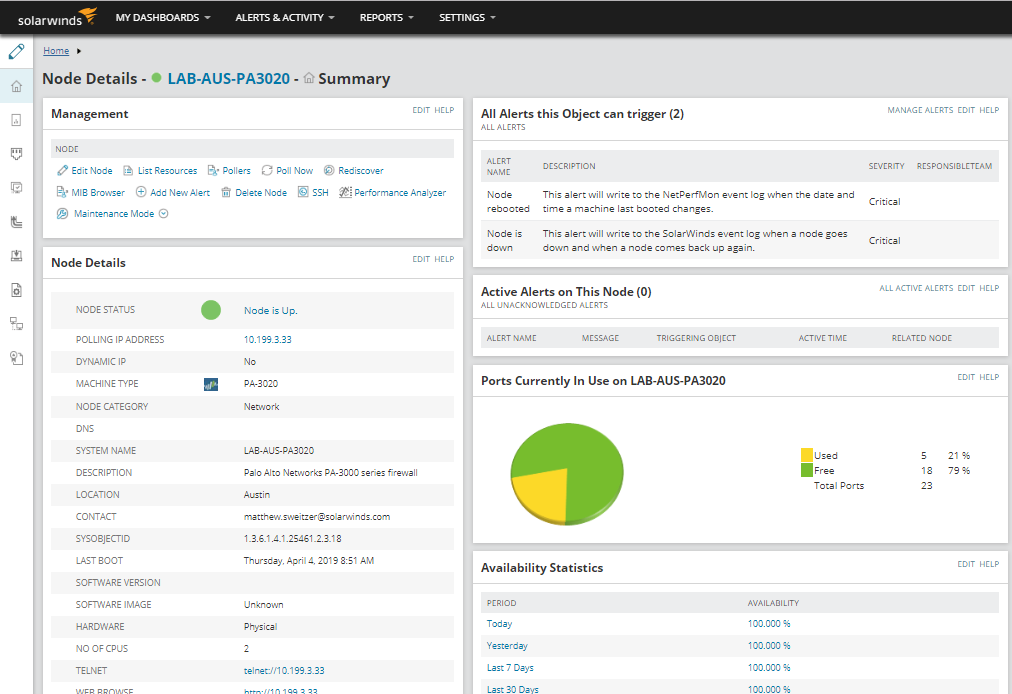
Task: Click the document gear sidebar icon
Action: (x=17, y=290)
